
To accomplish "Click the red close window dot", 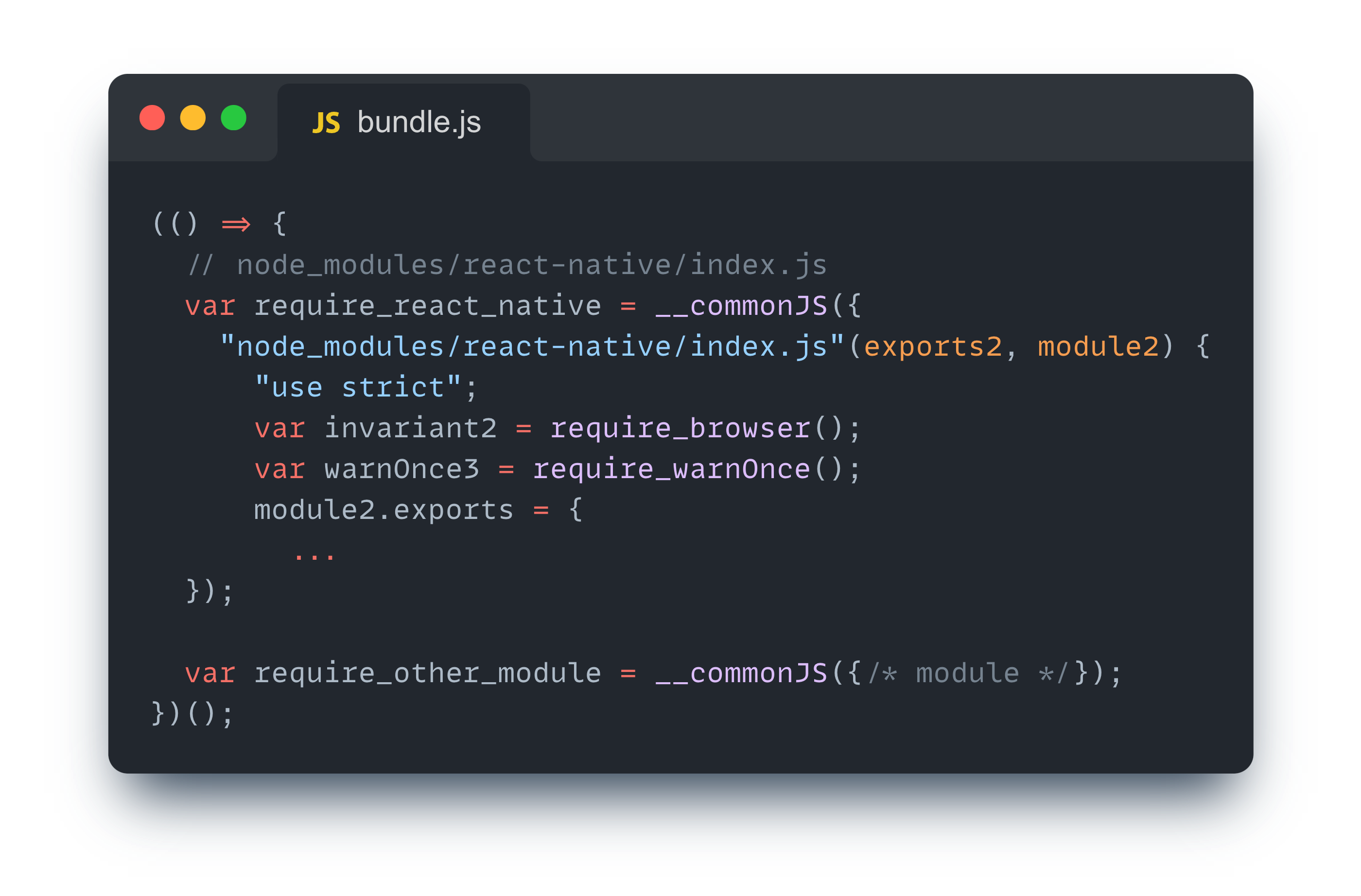I will click(152, 118).
